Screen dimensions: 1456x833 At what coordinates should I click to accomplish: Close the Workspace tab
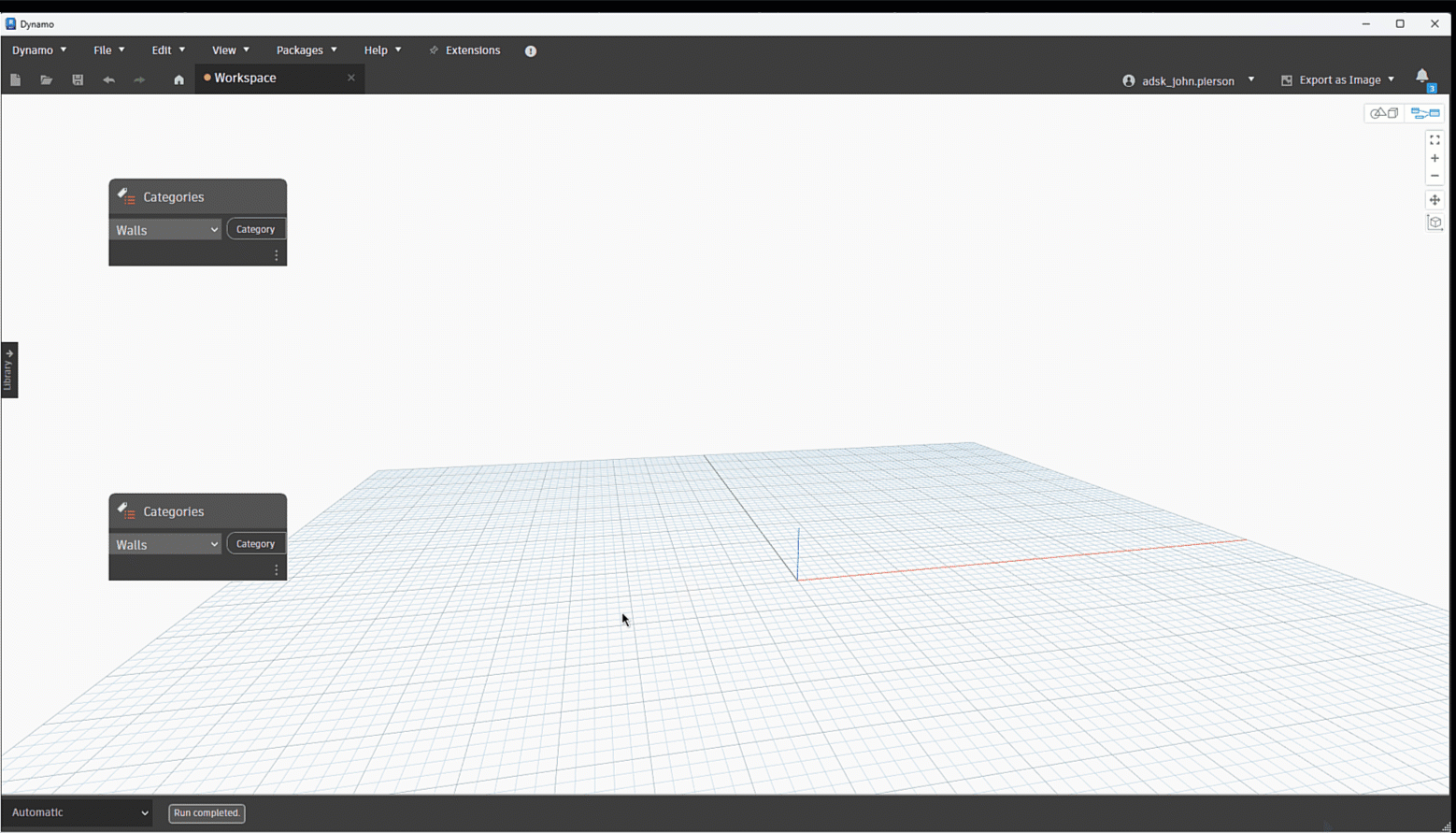351,78
